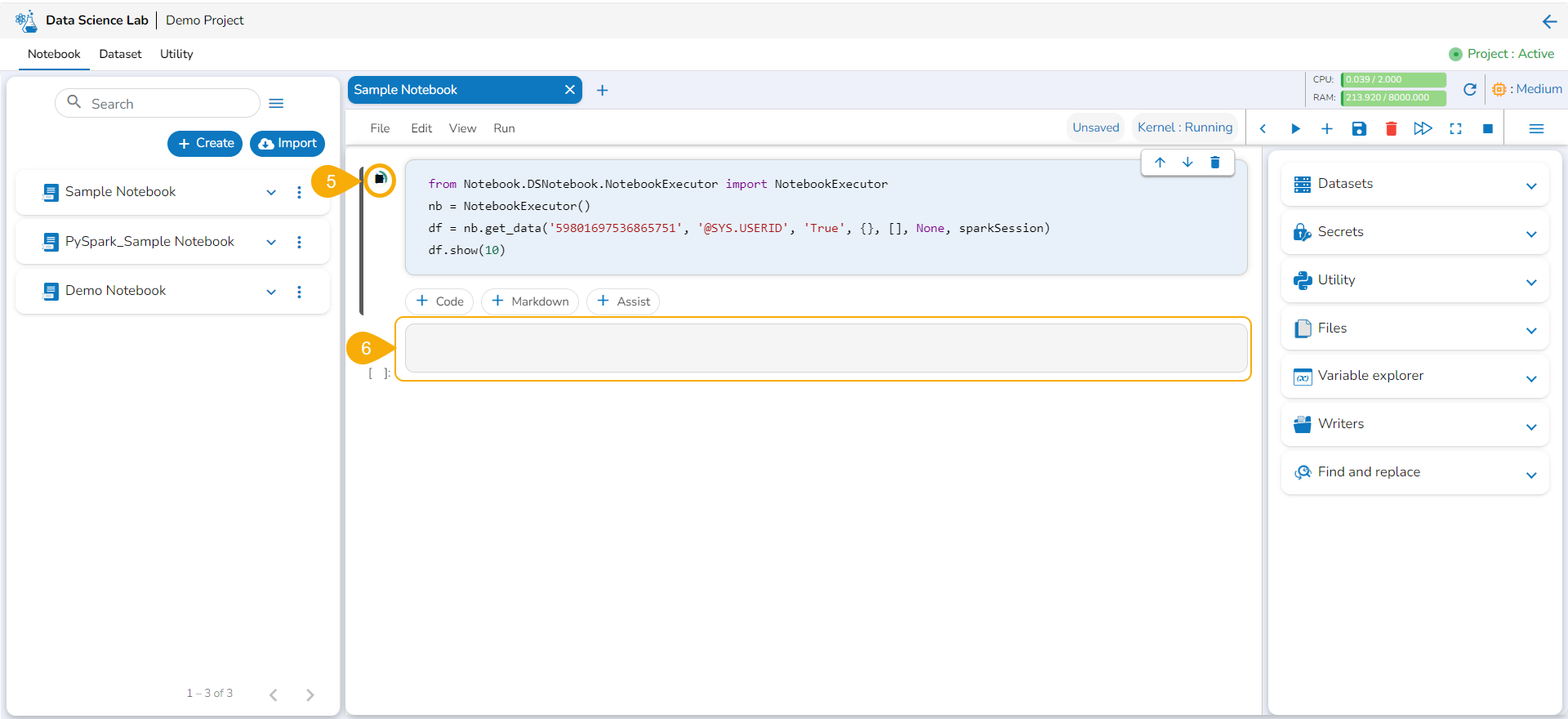This screenshot has height=719, width=1568.
Task: Move cell up with arrow icon
Action: [x=1160, y=163]
